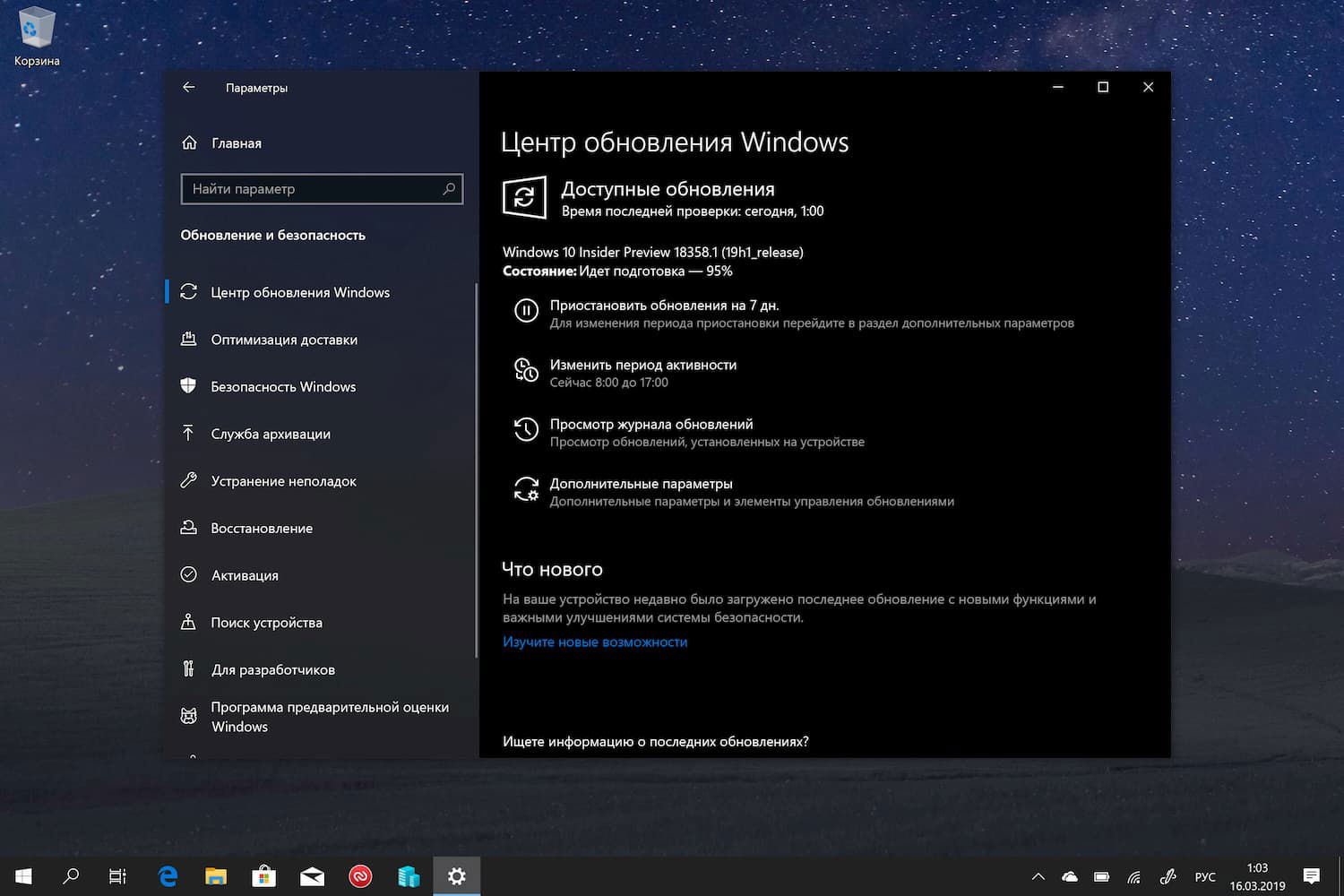Open Microsoft Store from the taskbar
Screen dimensions: 1344x896
(x=263, y=876)
